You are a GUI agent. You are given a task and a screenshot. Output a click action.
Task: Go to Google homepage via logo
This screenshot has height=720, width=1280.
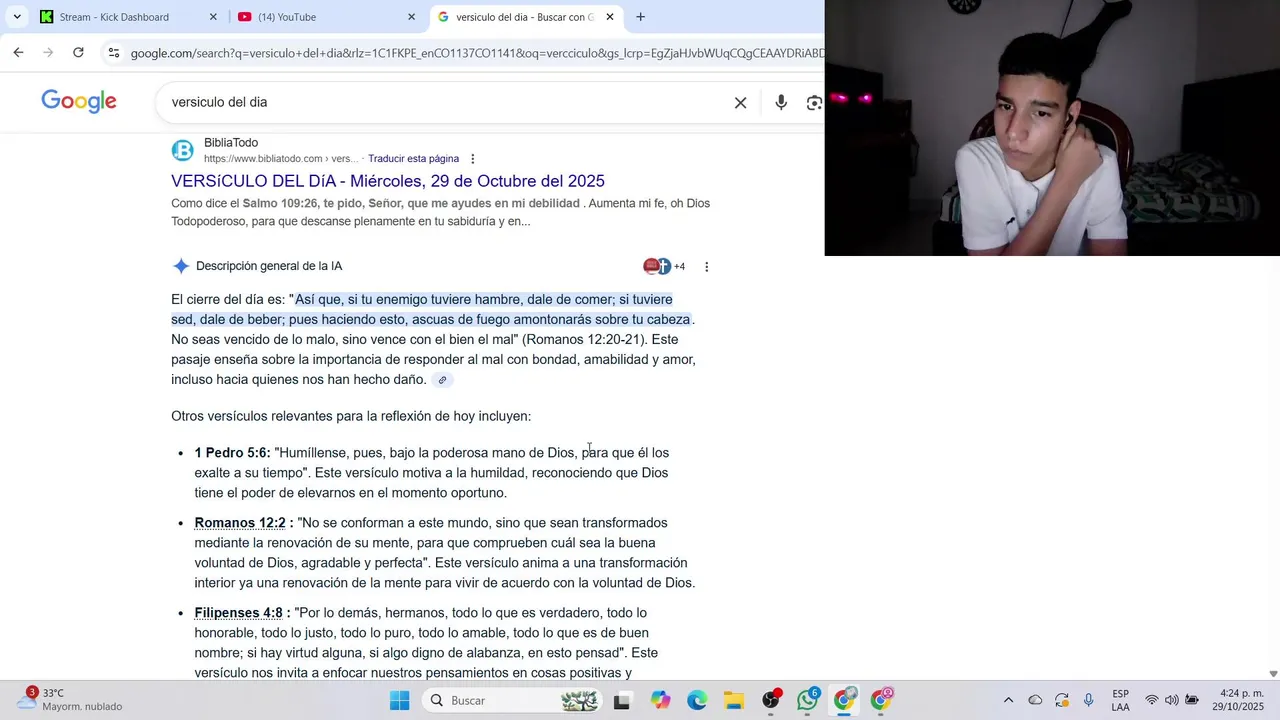79,101
